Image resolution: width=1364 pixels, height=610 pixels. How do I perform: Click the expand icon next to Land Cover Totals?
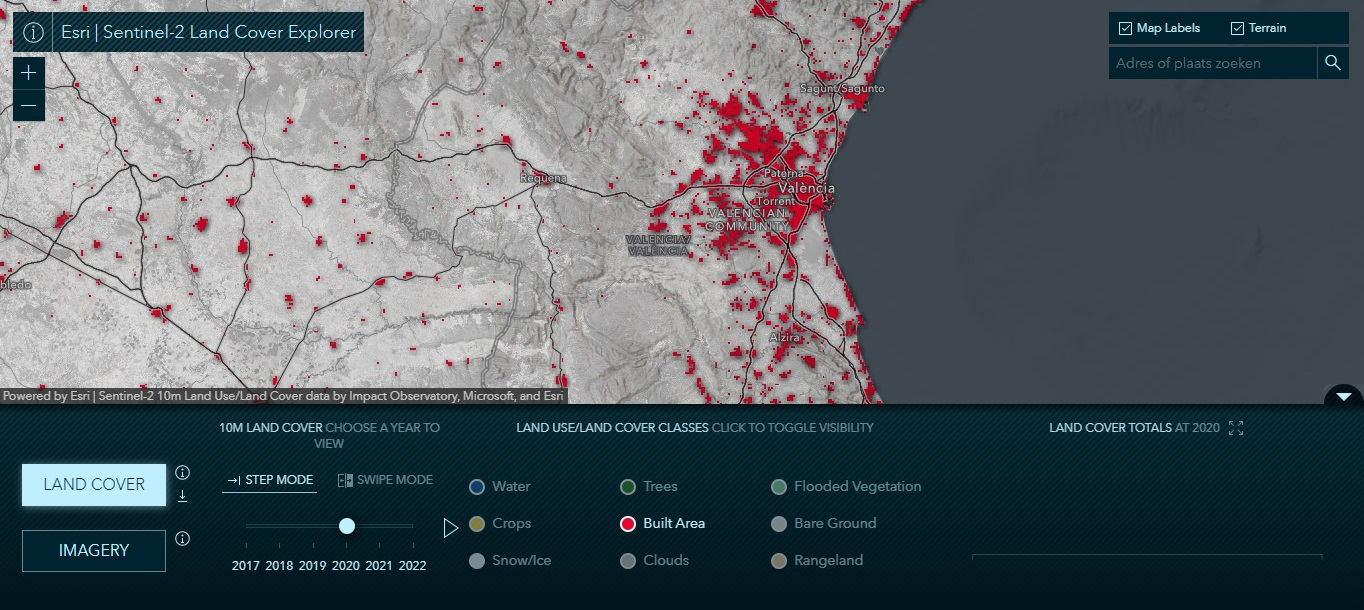click(1236, 427)
